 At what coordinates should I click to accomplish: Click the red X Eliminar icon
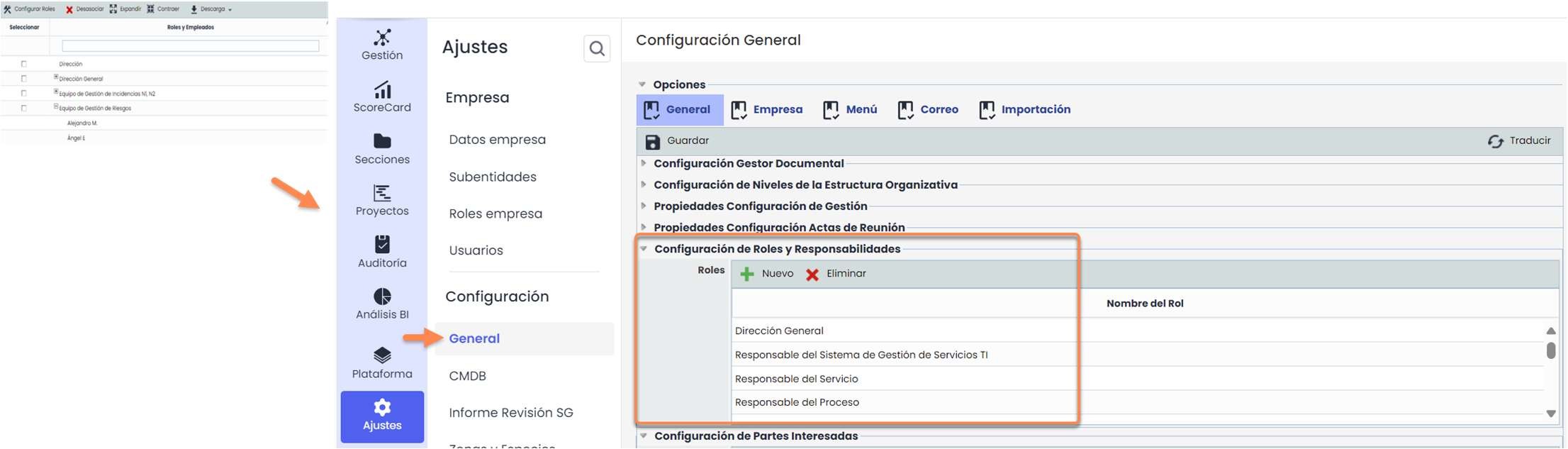point(812,274)
